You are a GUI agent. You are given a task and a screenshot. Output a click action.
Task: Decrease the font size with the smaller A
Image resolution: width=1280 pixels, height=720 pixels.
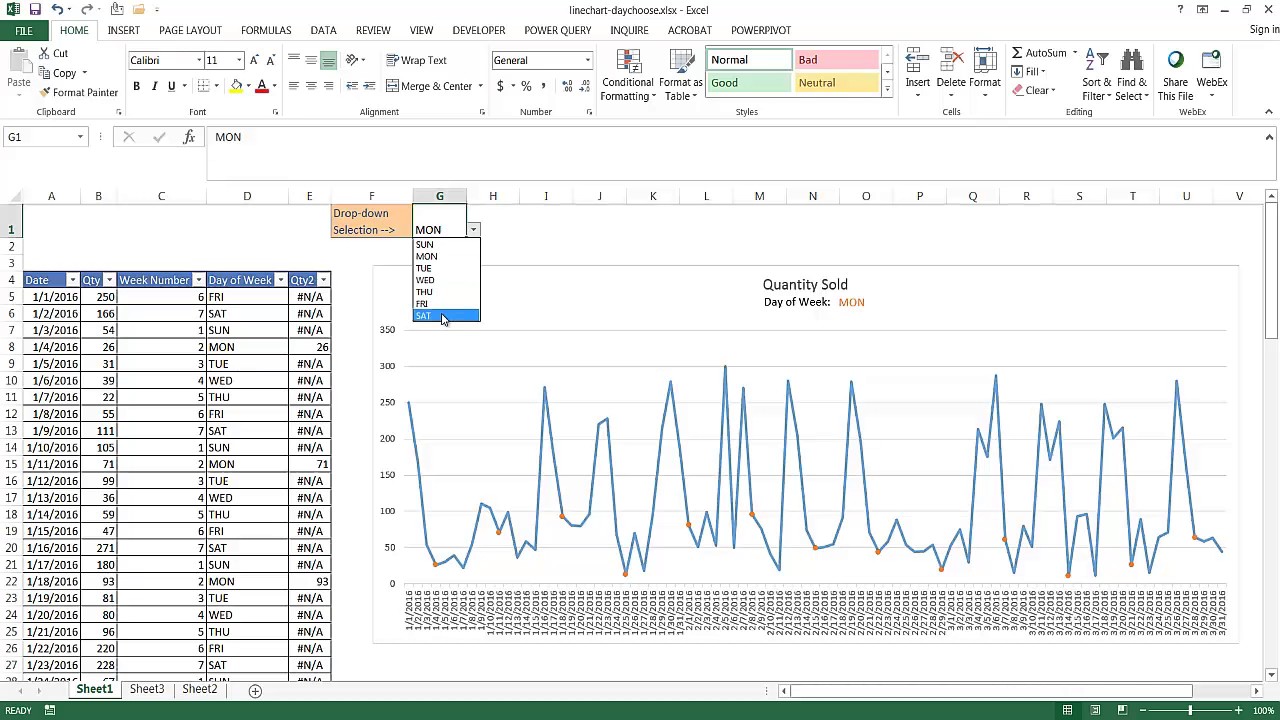271,60
